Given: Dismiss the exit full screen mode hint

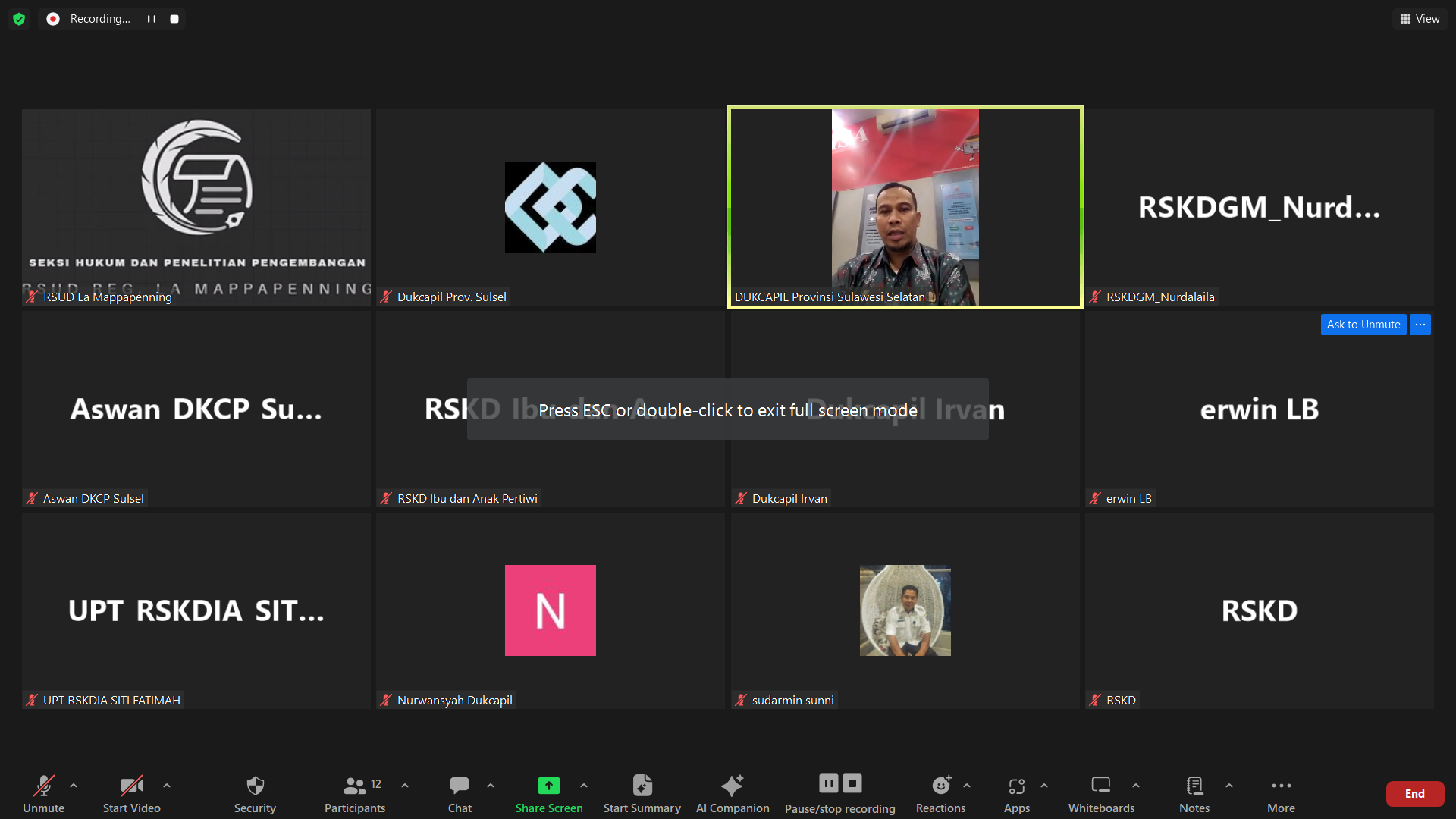Looking at the screenshot, I should pyautogui.click(x=728, y=409).
